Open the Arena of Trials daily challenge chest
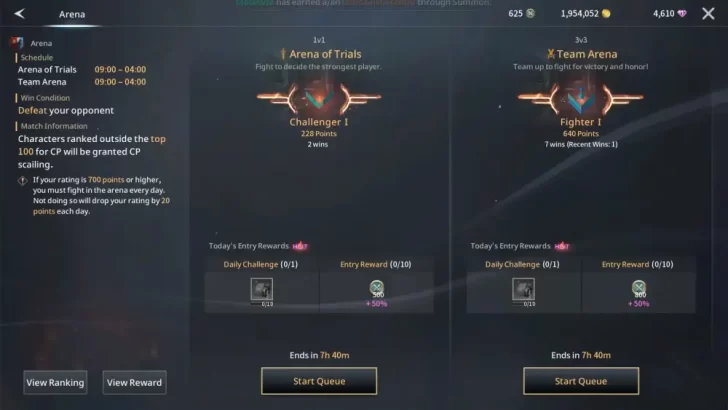Screen dimensions: 728x410 point(262,289)
